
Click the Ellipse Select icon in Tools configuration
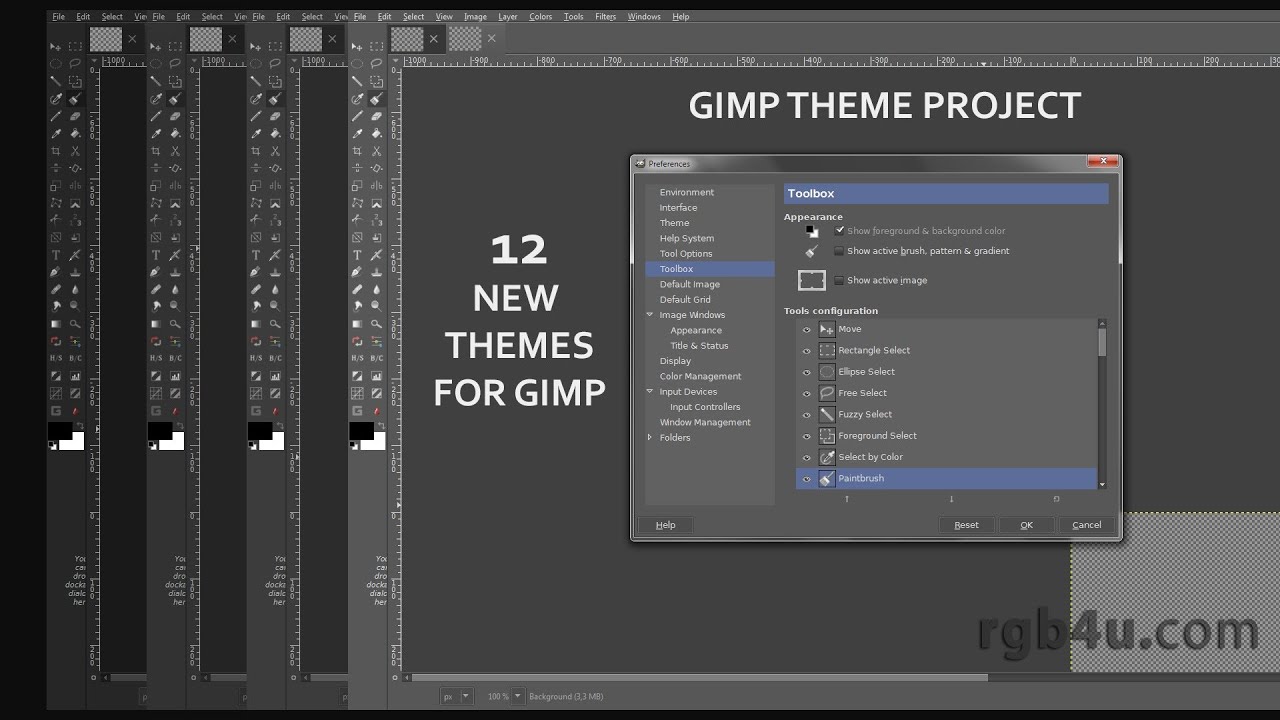[827, 371]
